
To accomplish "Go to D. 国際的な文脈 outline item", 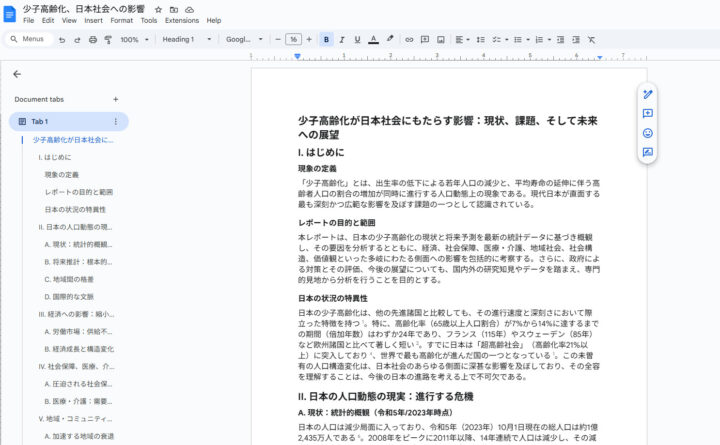I will [69, 297].
